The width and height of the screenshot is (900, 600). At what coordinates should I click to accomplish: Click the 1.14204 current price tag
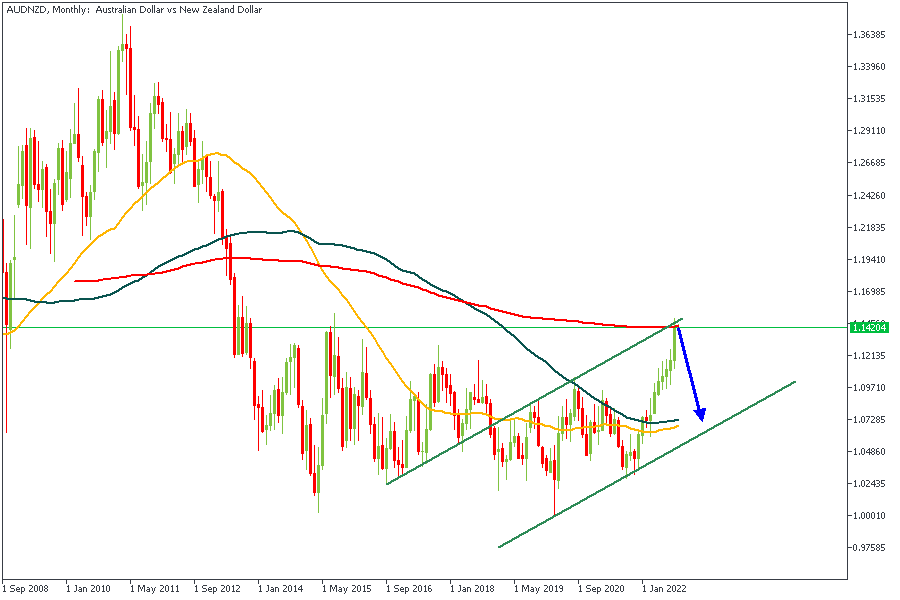(868, 327)
